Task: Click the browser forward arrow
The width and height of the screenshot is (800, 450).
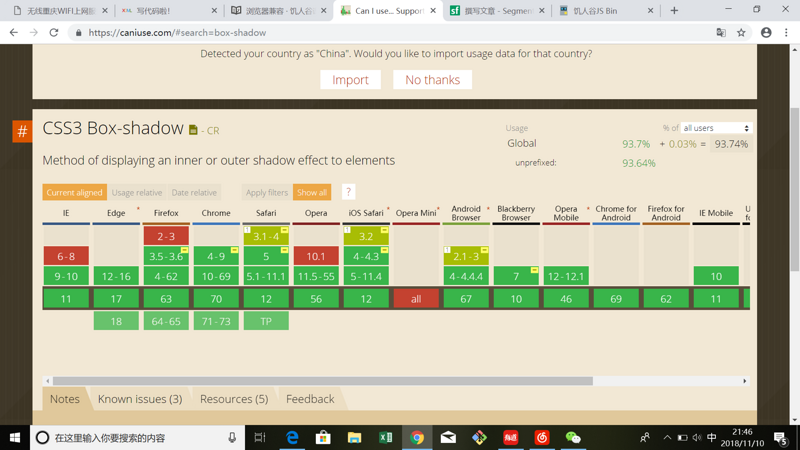Action: tap(34, 33)
